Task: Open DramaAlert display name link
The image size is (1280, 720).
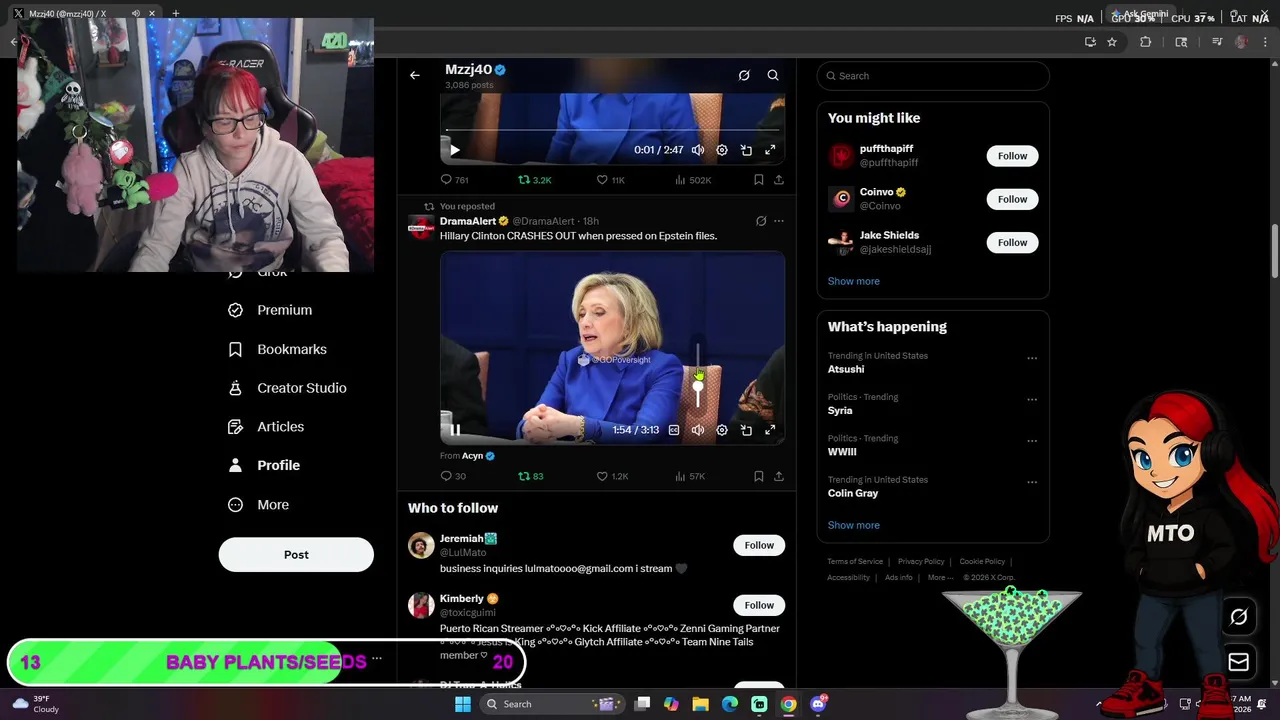Action: [468, 221]
